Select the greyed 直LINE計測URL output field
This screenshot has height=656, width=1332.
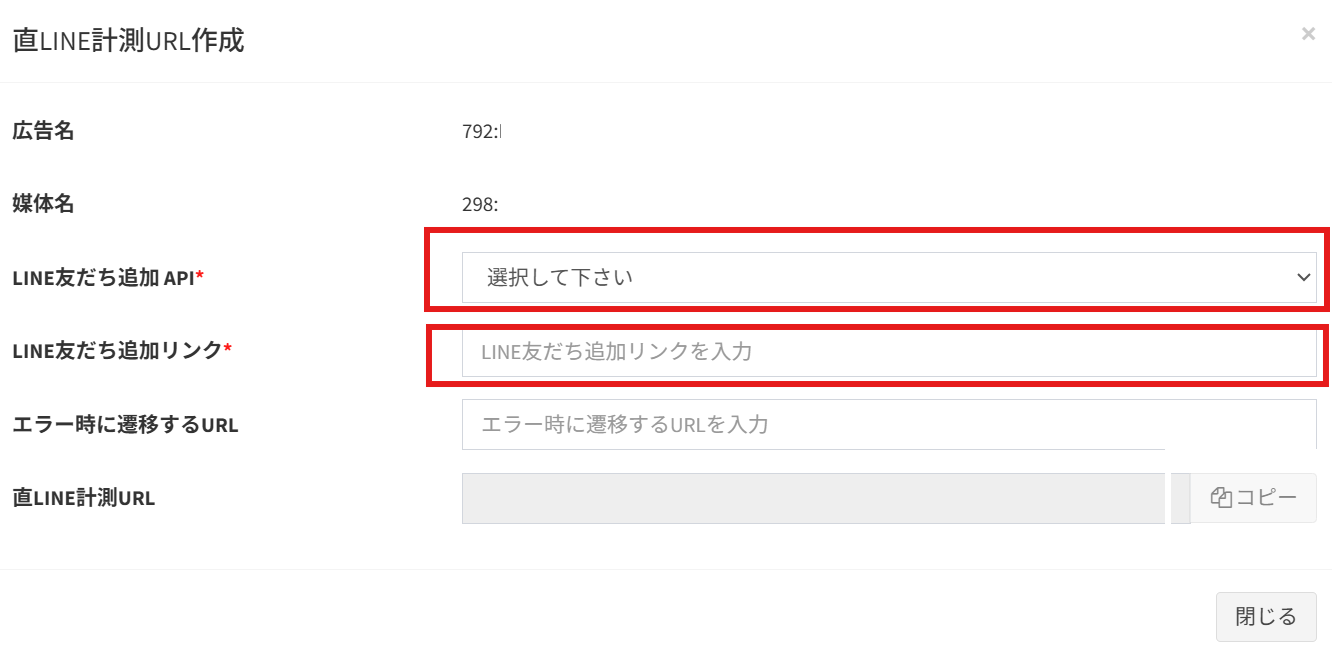pos(814,498)
